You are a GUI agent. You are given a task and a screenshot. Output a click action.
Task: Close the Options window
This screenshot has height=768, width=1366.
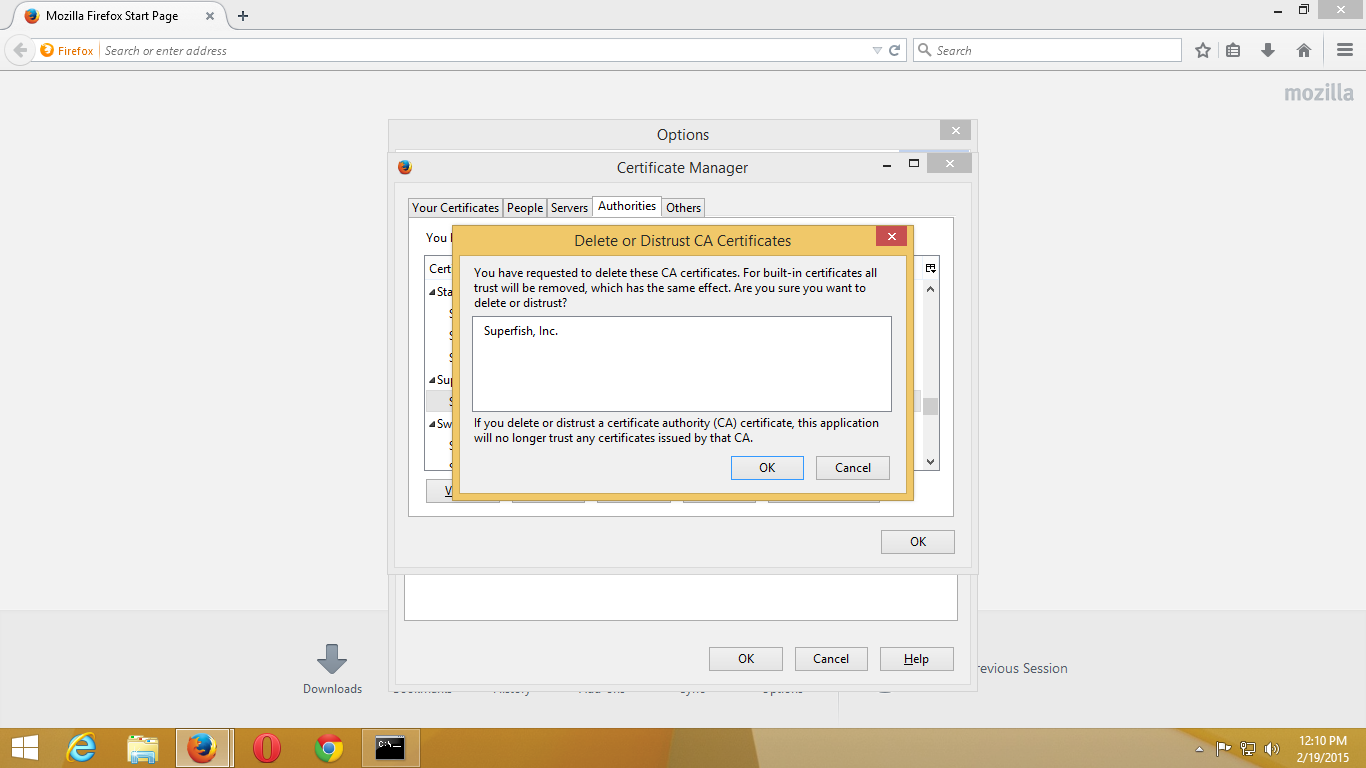click(955, 130)
